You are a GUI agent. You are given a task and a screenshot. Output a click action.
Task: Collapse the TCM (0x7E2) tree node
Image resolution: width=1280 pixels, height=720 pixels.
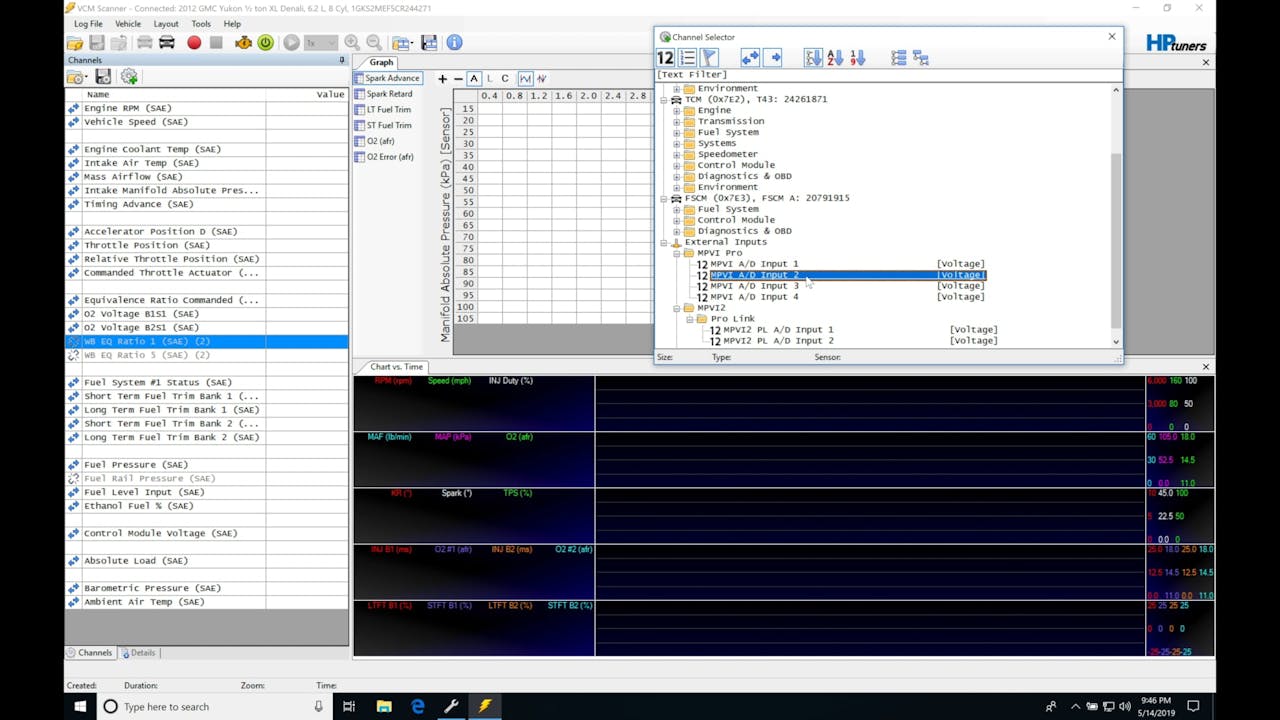[x=662, y=99]
